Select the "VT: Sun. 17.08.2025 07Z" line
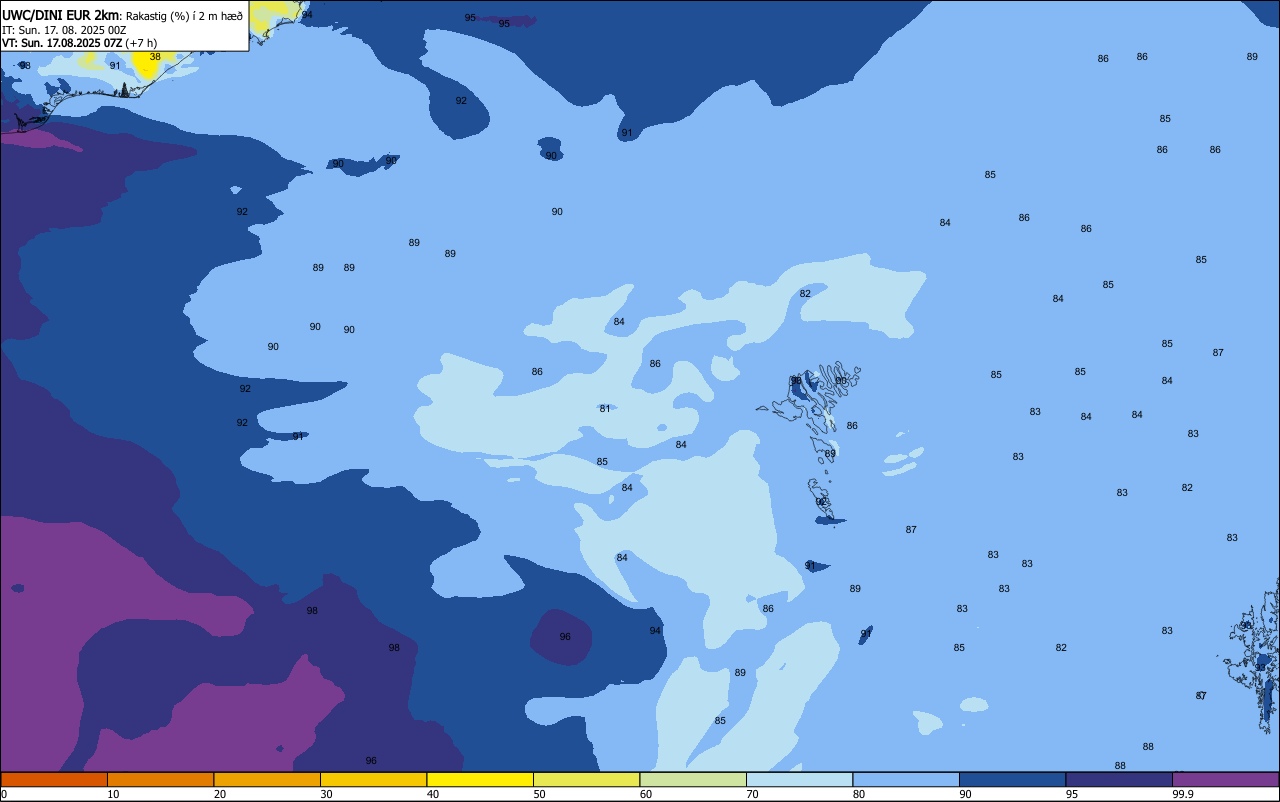The width and height of the screenshot is (1280, 802). tap(62, 43)
